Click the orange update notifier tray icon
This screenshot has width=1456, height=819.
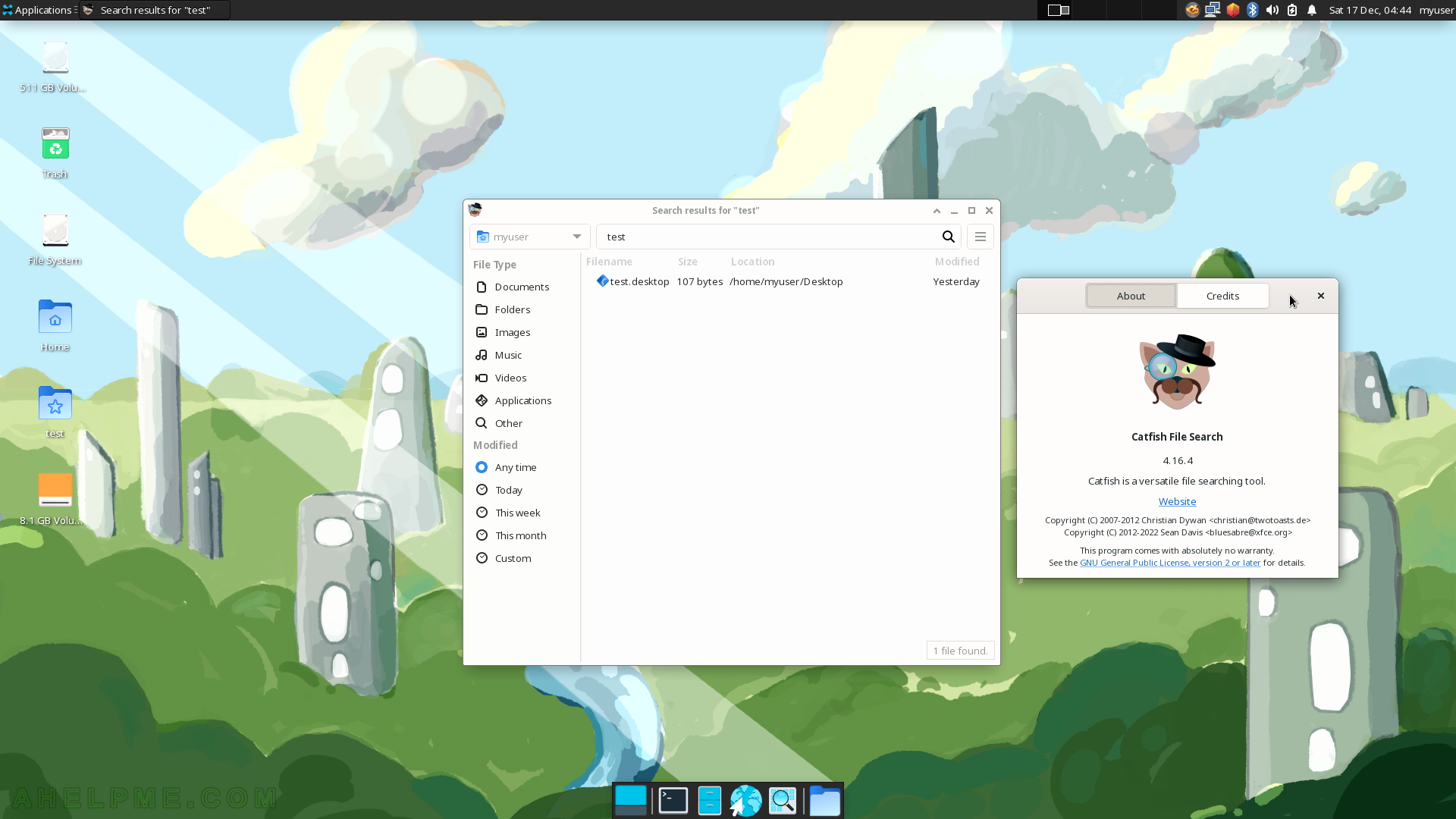click(1192, 10)
